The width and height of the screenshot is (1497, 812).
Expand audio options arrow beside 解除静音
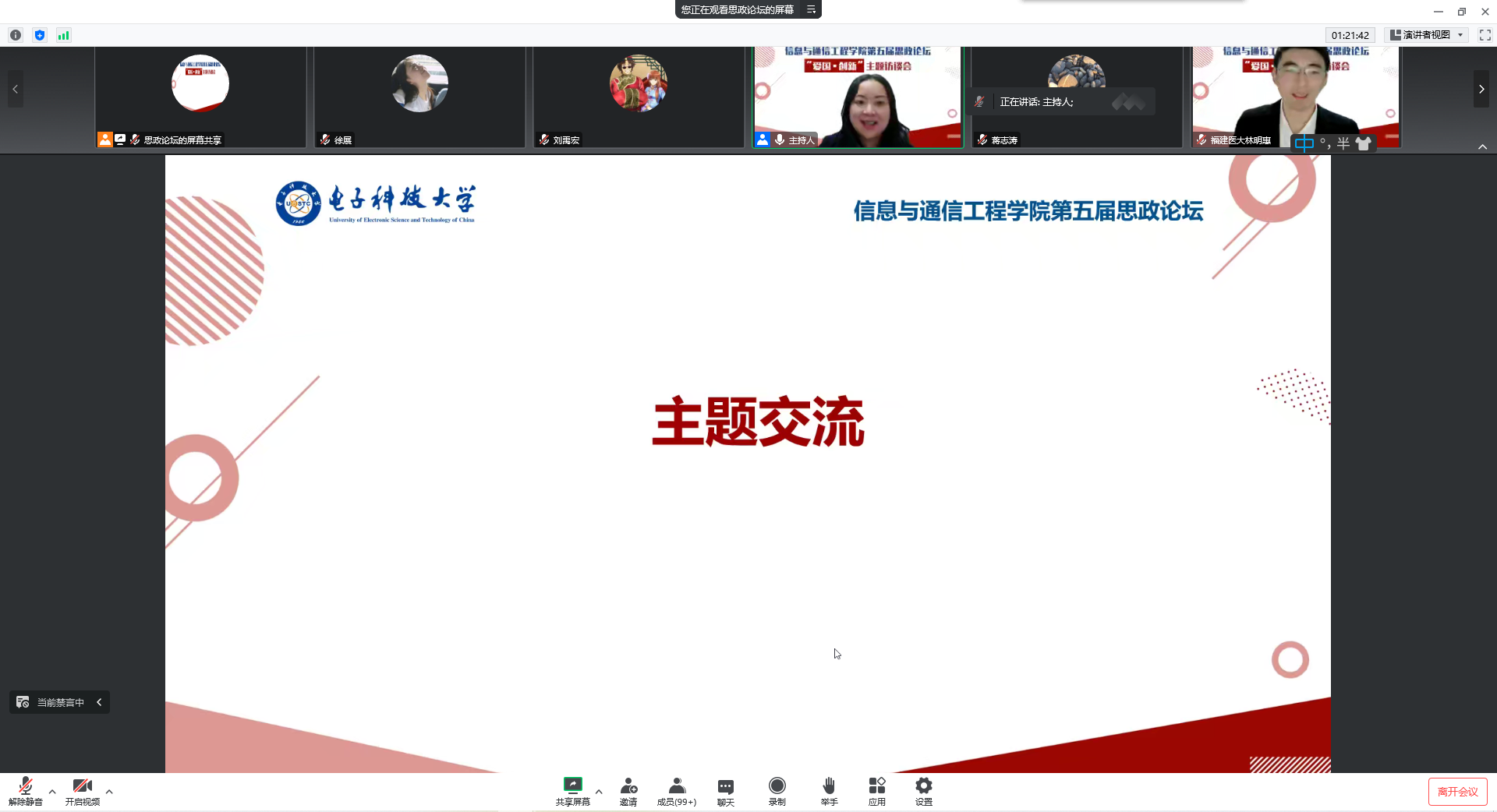(52, 792)
